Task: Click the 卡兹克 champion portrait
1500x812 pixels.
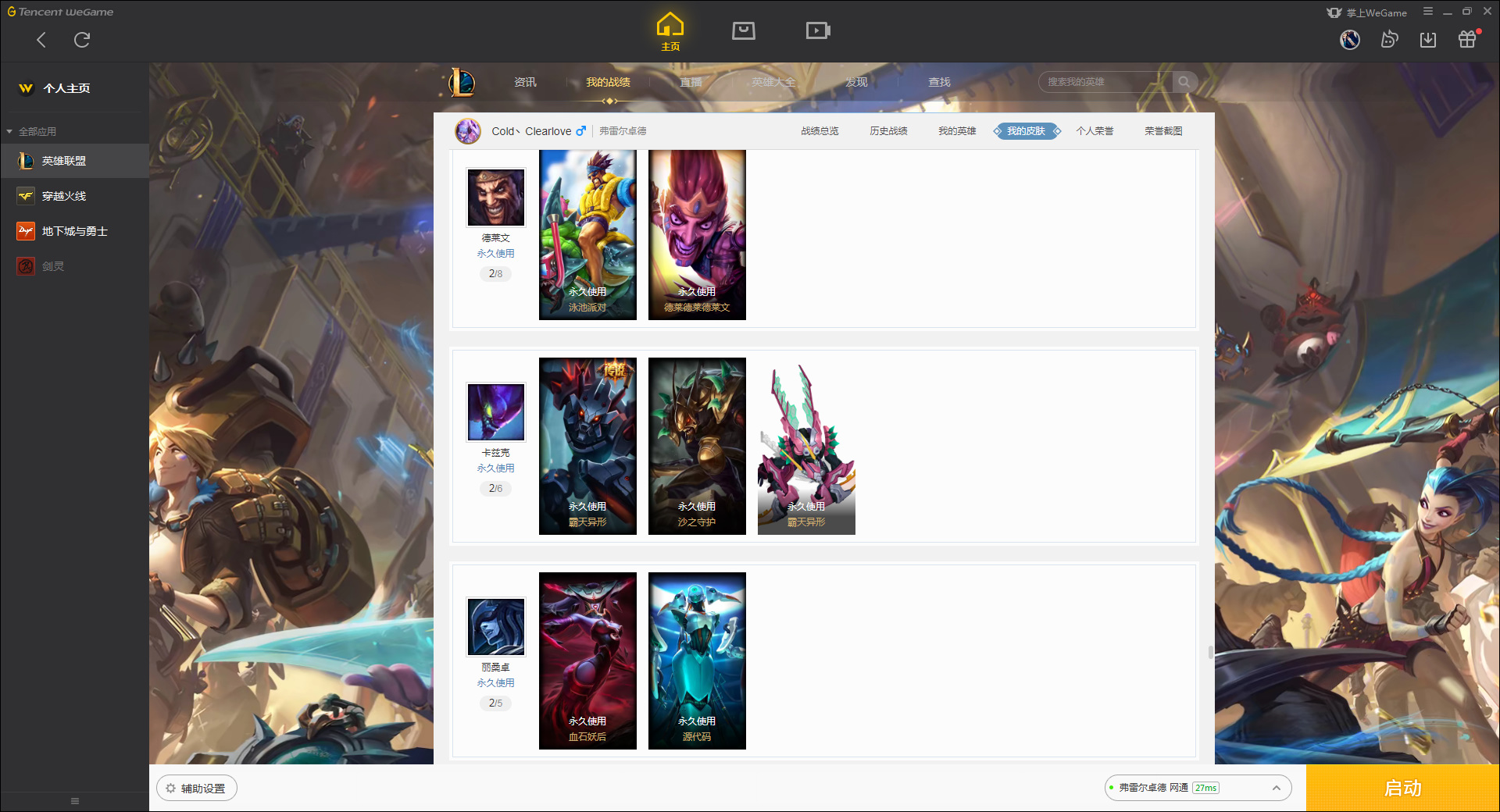Action: click(x=496, y=412)
